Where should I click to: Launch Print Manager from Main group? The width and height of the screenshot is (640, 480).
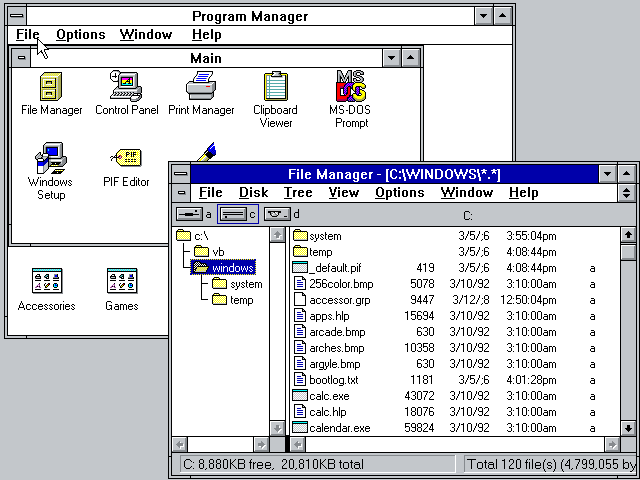pos(201,88)
